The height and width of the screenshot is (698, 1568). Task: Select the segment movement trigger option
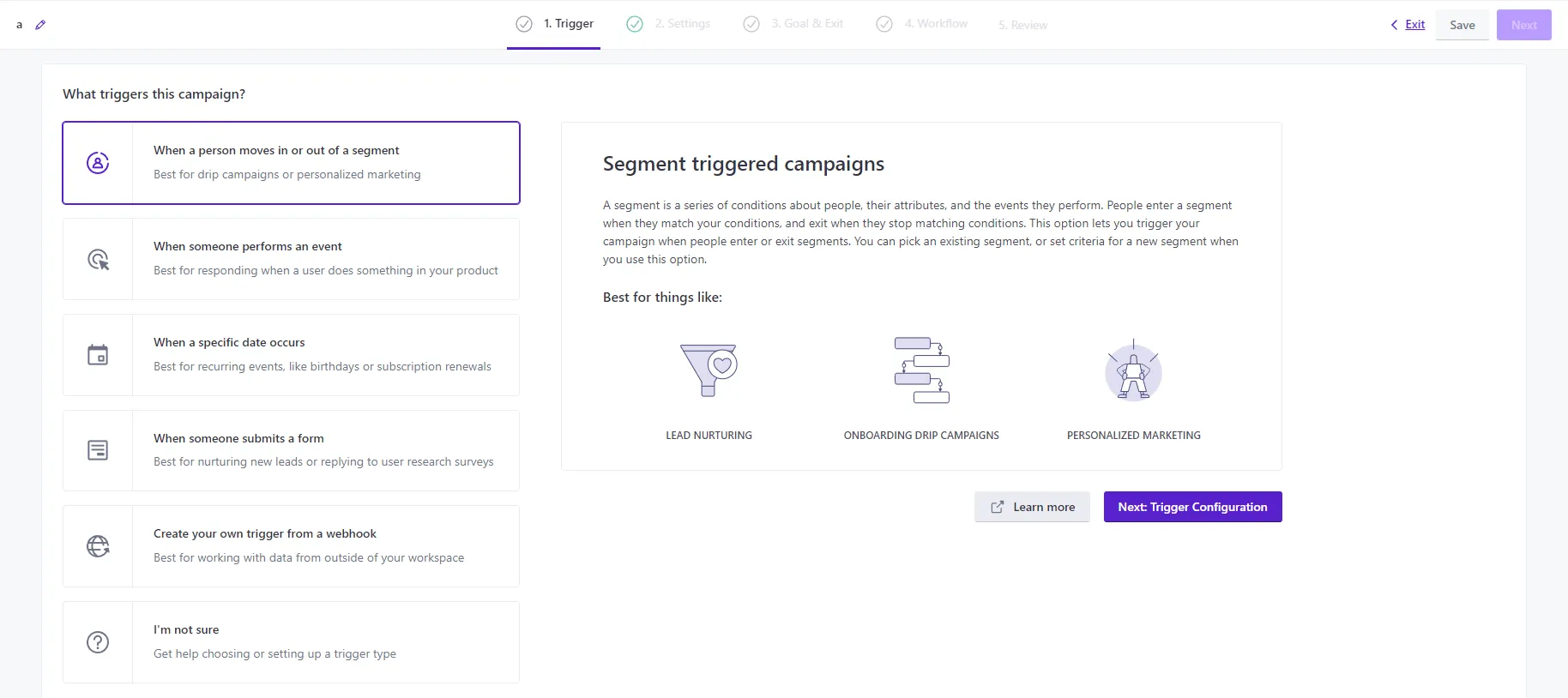tap(291, 163)
